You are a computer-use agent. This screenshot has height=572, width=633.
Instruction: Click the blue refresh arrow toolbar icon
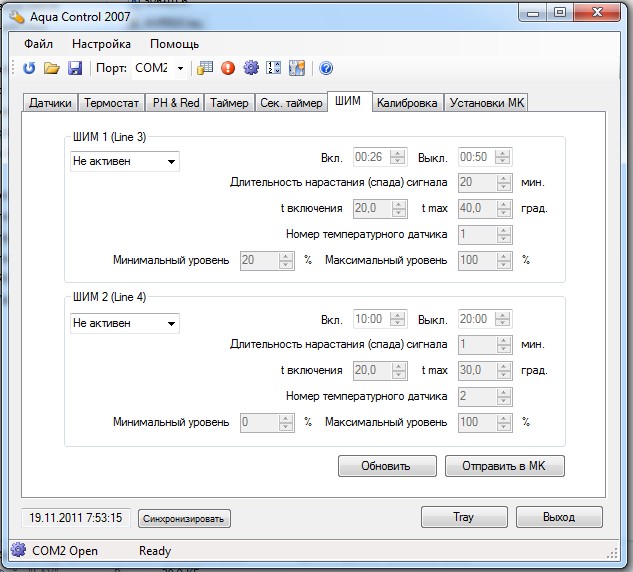click(29, 68)
